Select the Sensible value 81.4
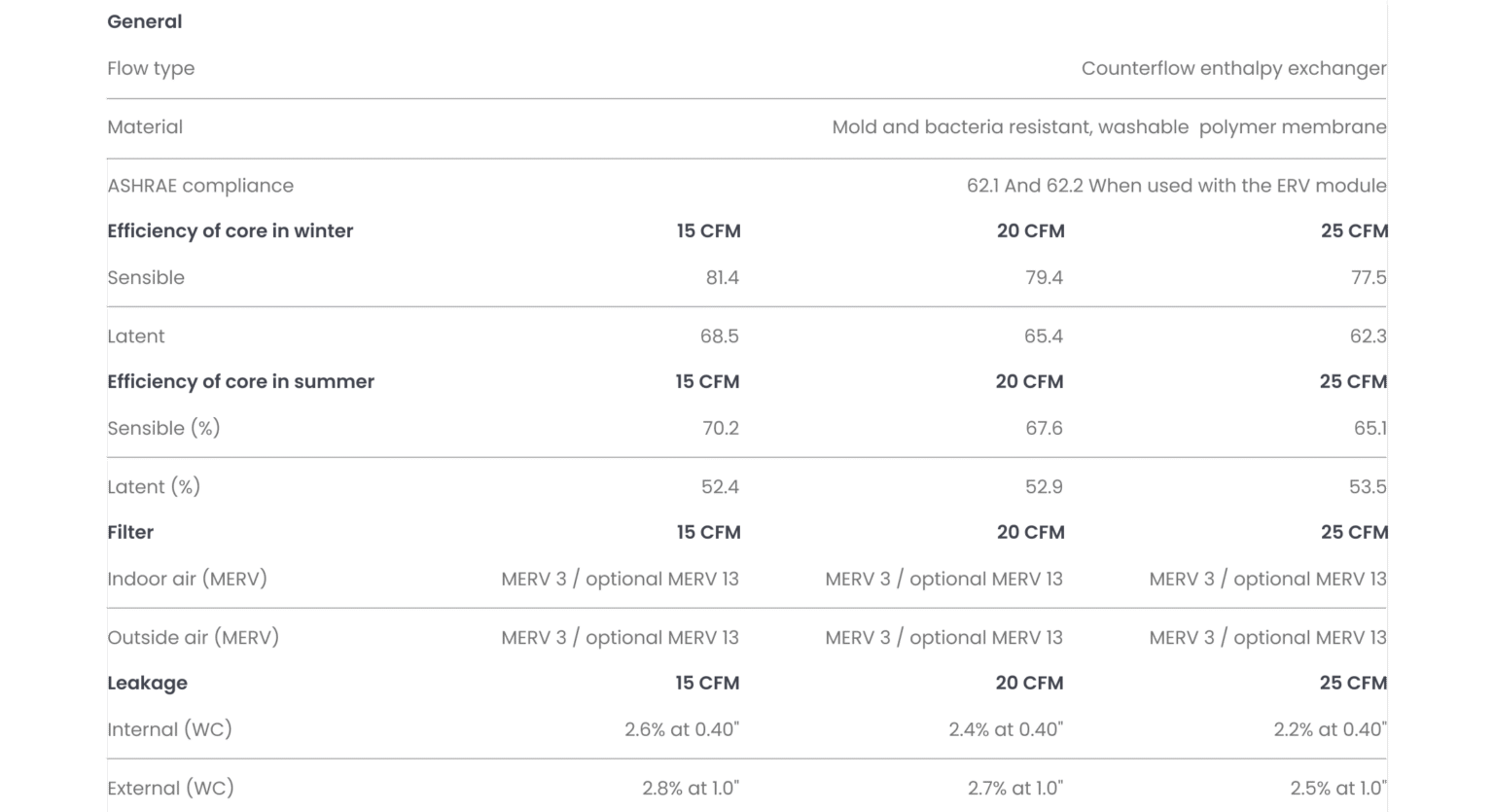 pyautogui.click(x=722, y=277)
